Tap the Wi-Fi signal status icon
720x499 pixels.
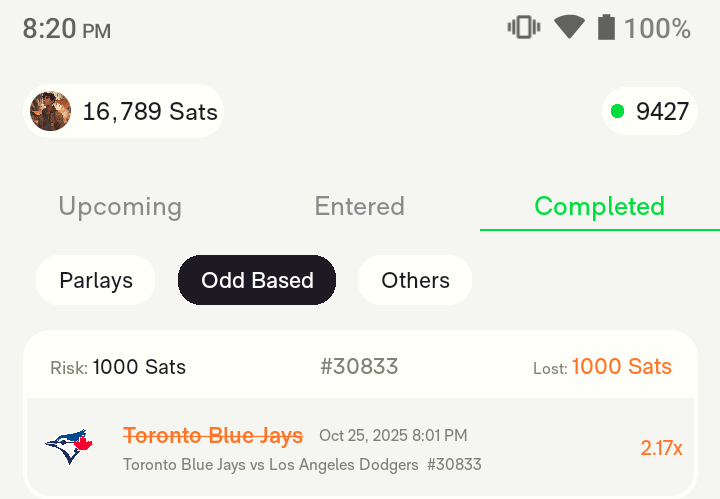[569, 28]
